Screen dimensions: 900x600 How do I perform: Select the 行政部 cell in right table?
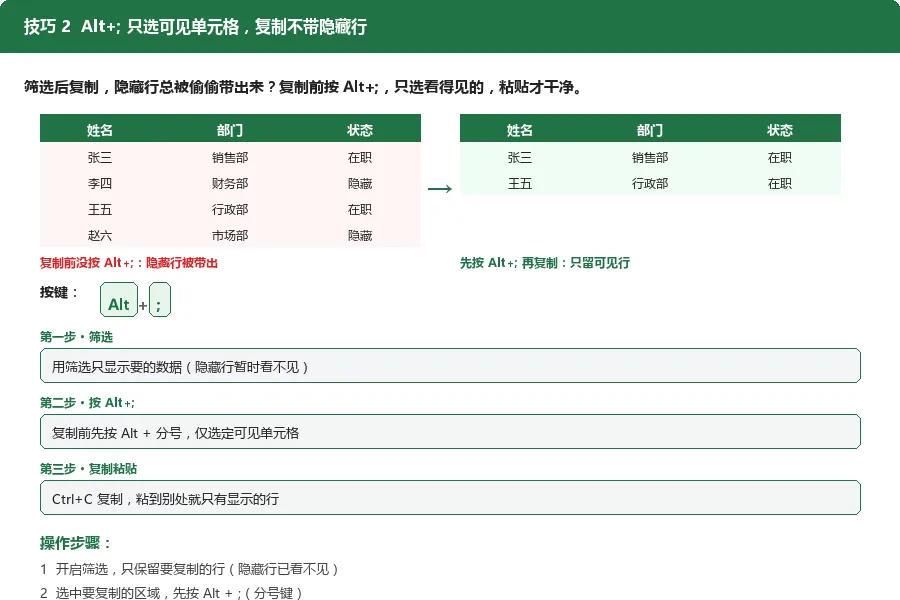[650, 184]
